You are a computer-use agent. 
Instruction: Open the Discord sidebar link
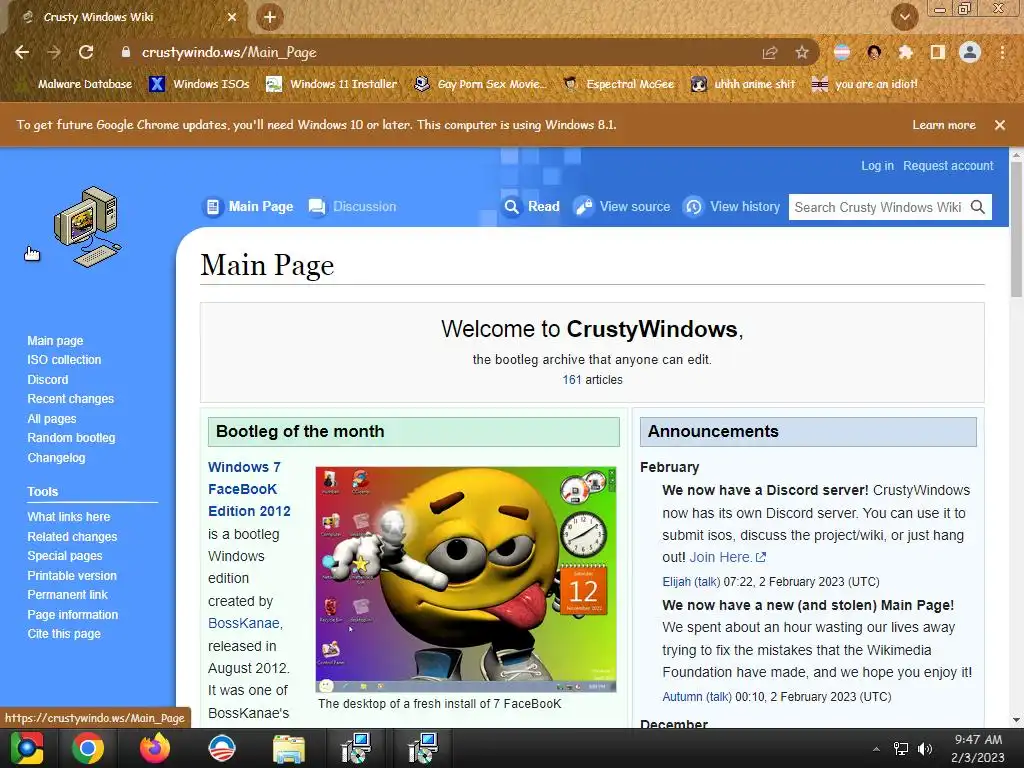[48, 379]
